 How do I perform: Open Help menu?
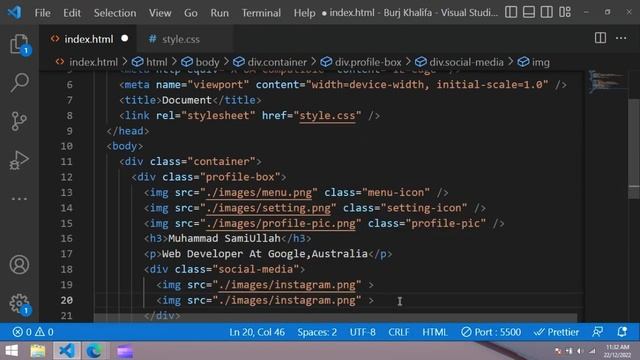(x=304, y=13)
